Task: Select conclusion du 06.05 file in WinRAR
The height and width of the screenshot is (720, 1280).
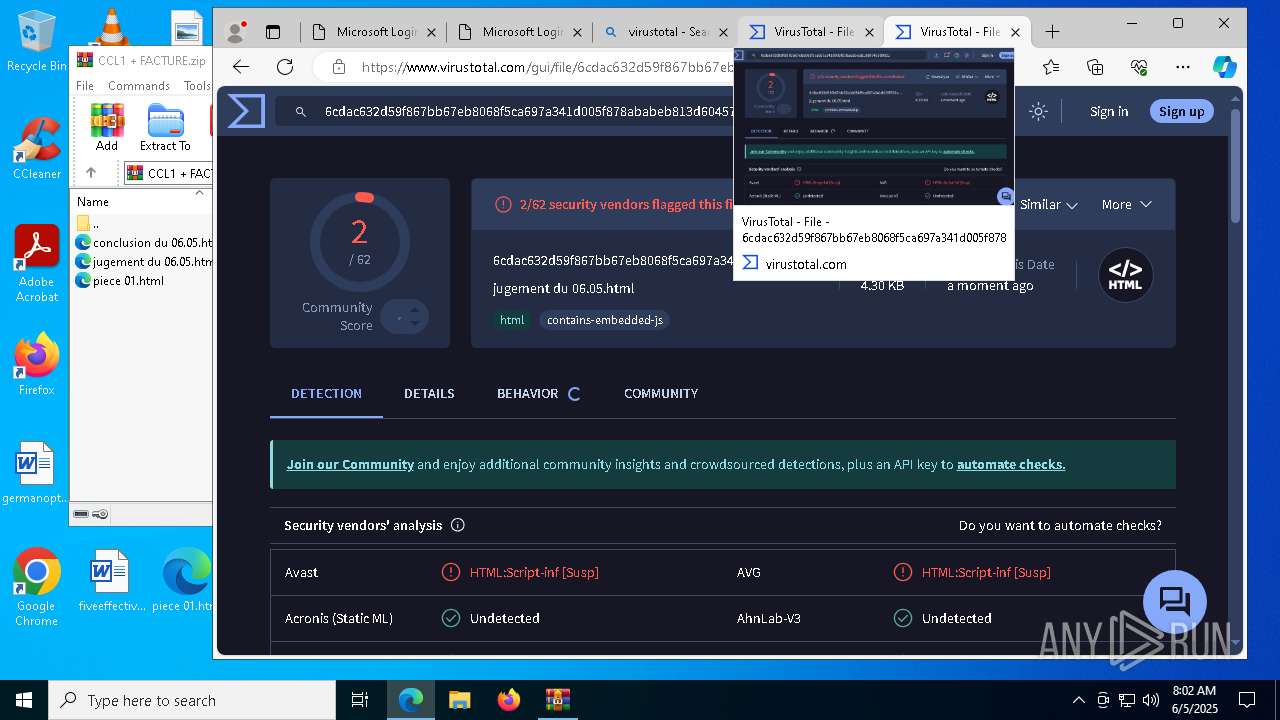Action: click(x=144, y=243)
